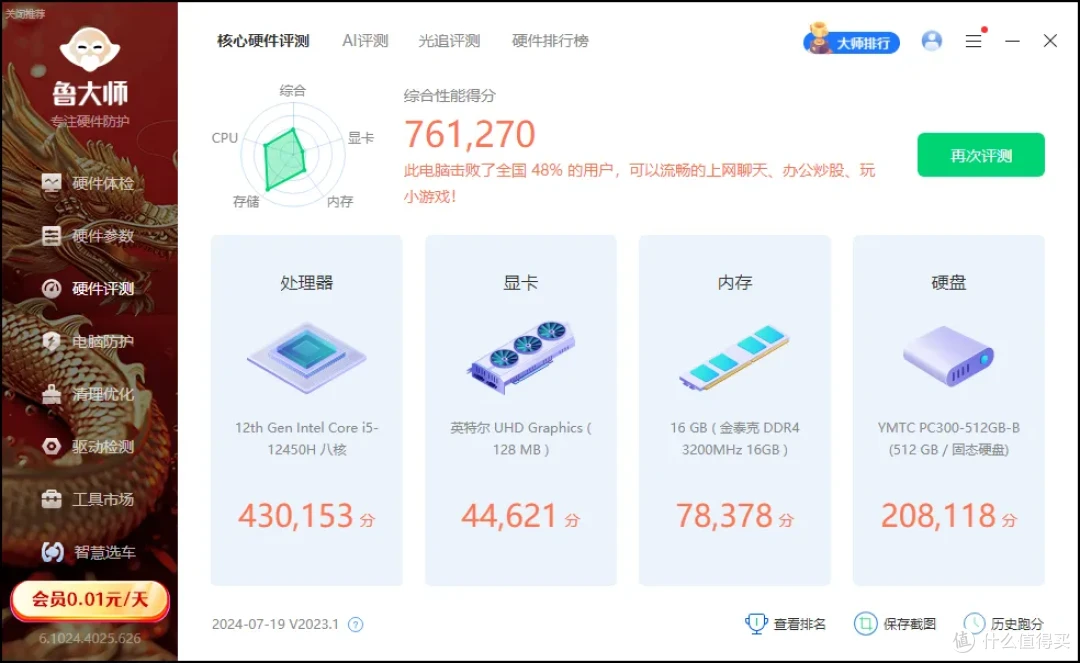Click the radar performance chart

pyautogui.click(x=293, y=155)
